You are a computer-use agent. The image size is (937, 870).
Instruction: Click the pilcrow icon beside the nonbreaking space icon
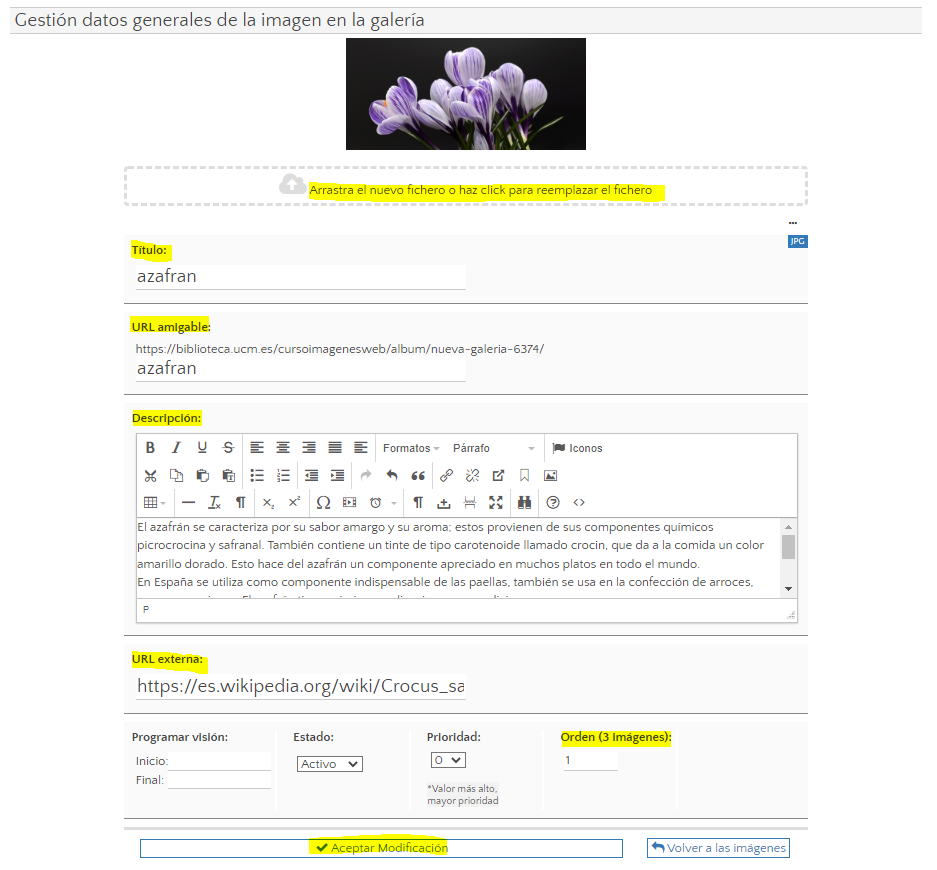(418, 503)
